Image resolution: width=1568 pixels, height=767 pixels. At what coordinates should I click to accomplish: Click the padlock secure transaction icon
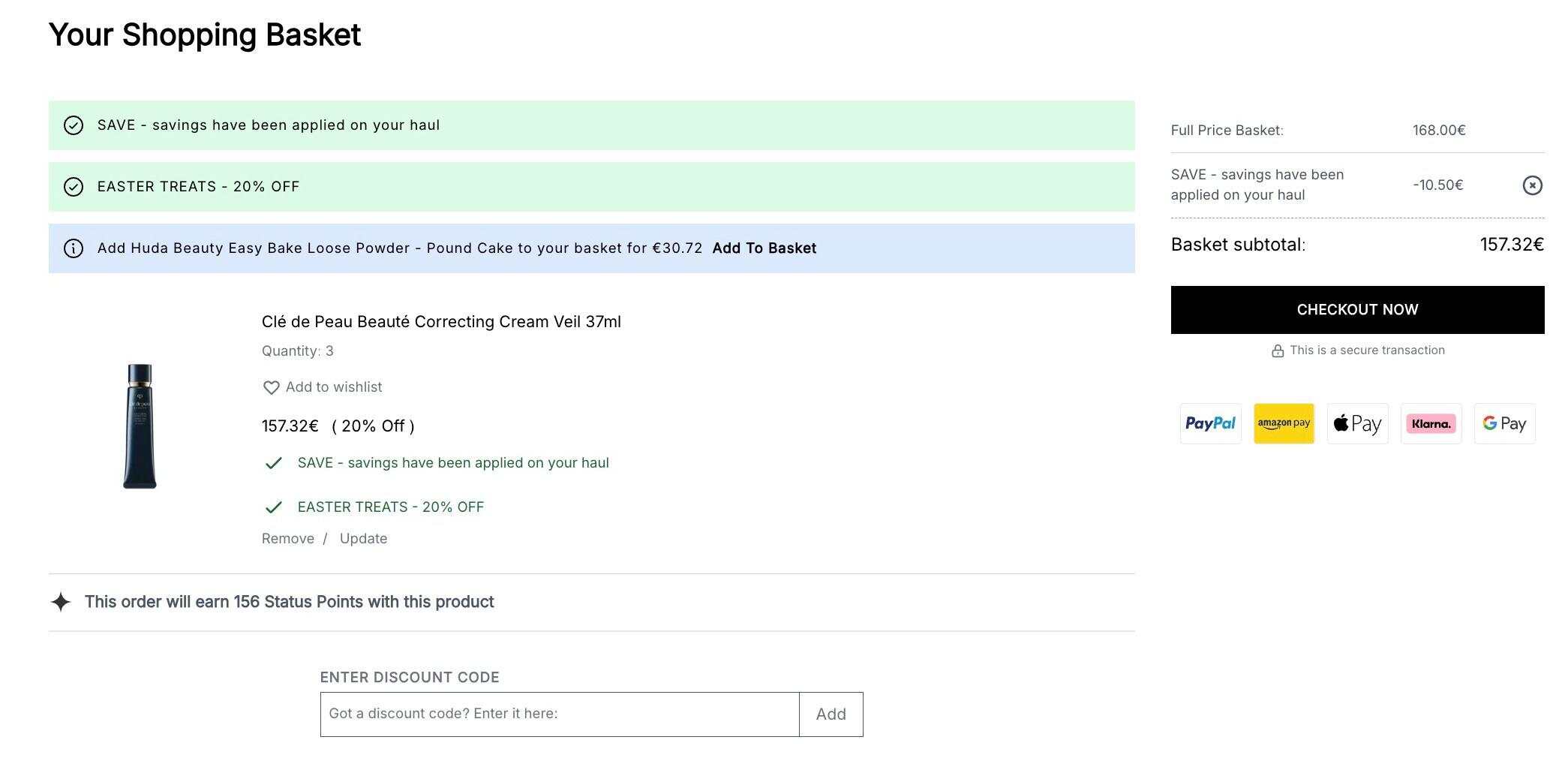[x=1277, y=350]
